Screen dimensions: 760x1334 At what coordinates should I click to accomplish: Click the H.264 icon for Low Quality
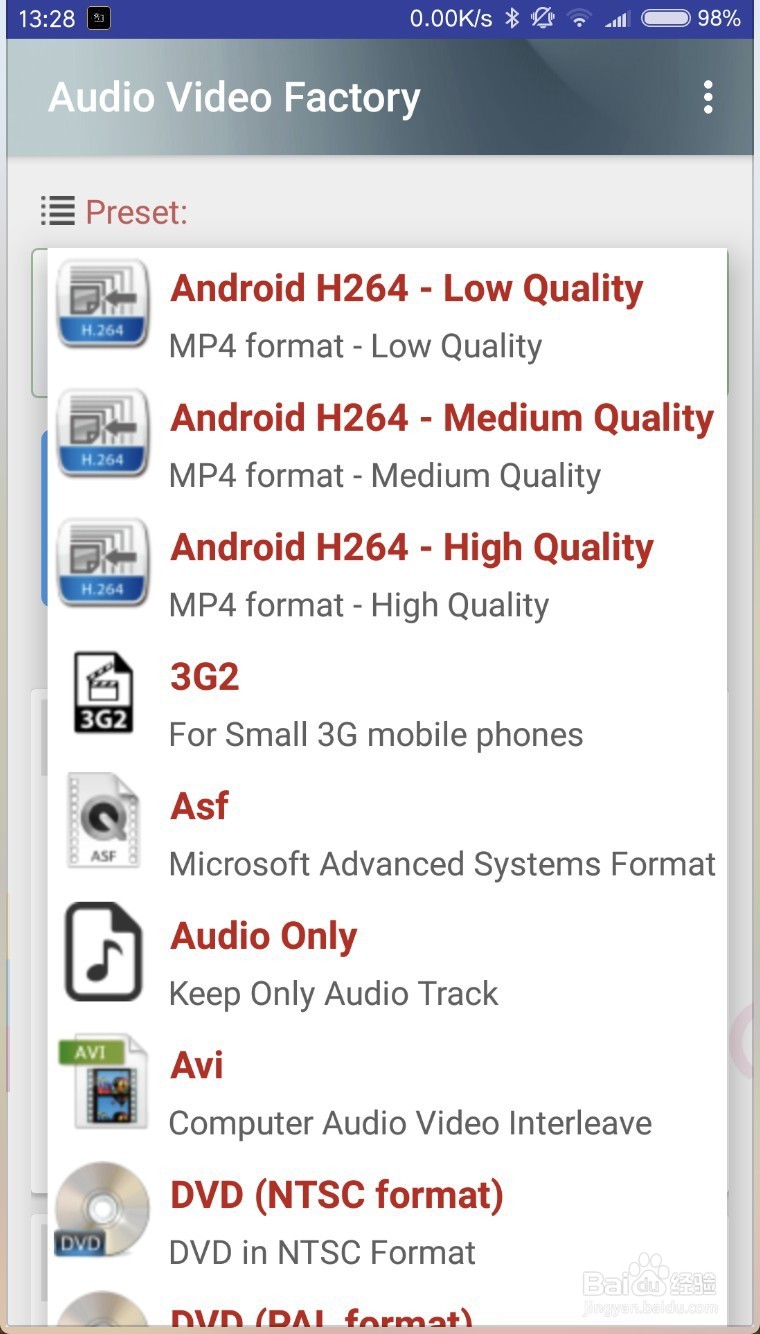103,304
